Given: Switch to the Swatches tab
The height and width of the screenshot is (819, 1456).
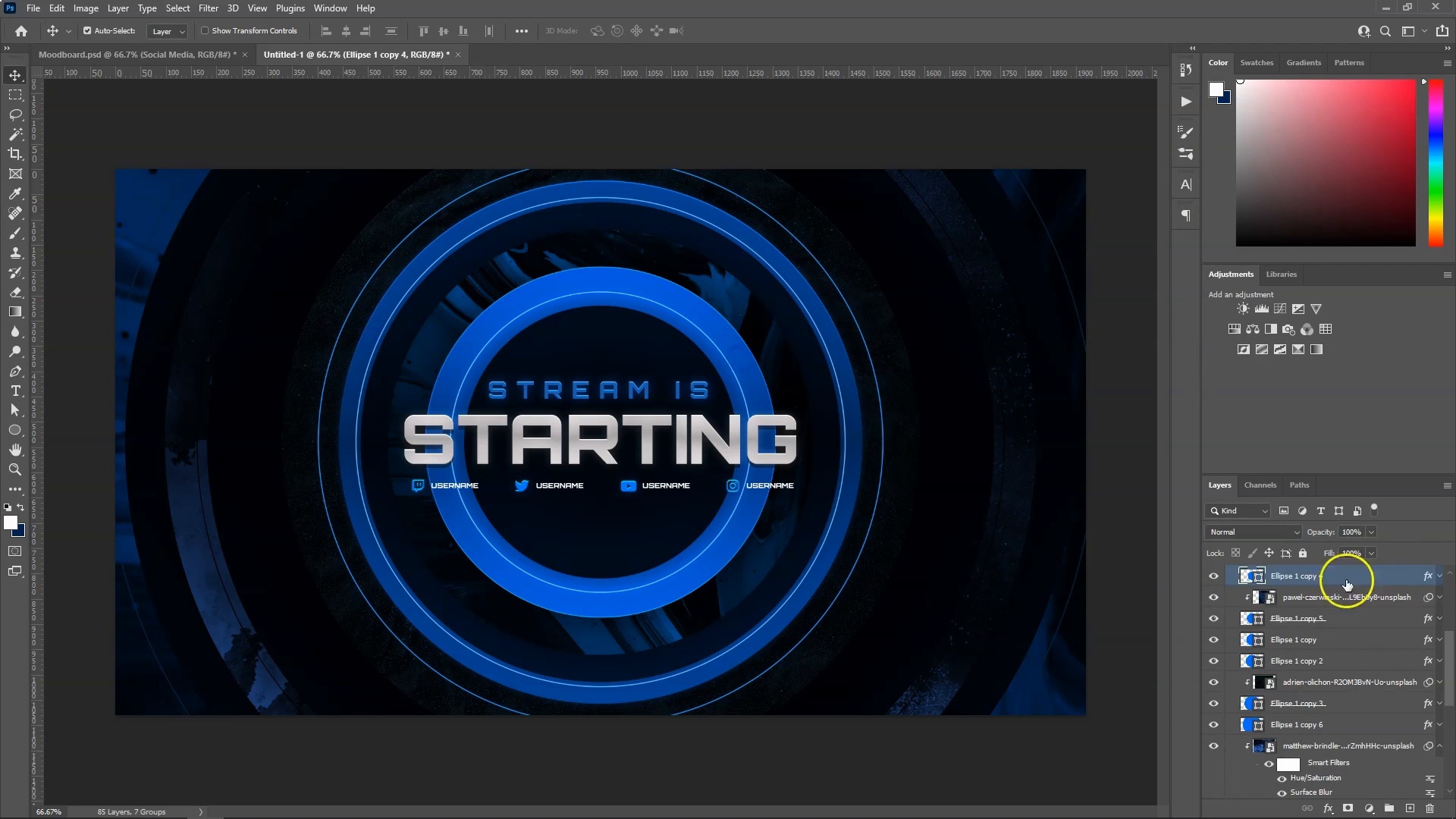Looking at the screenshot, I should pos(1257,63).
